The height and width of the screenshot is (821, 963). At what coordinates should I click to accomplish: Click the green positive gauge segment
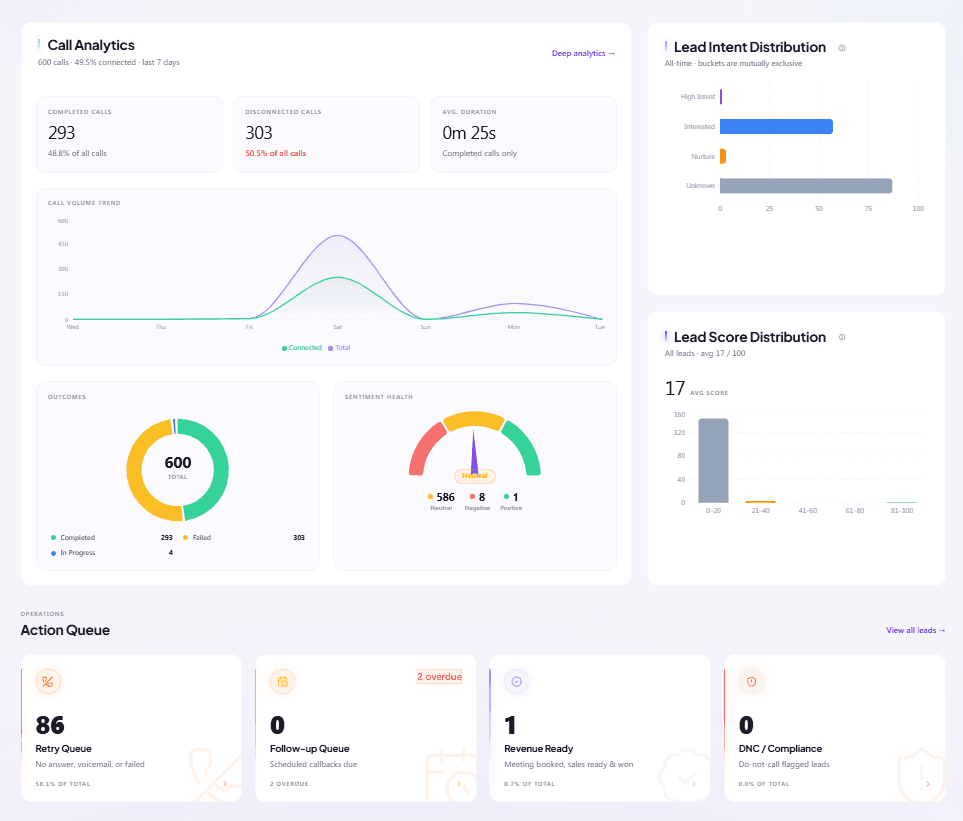[x=524, y=447]
